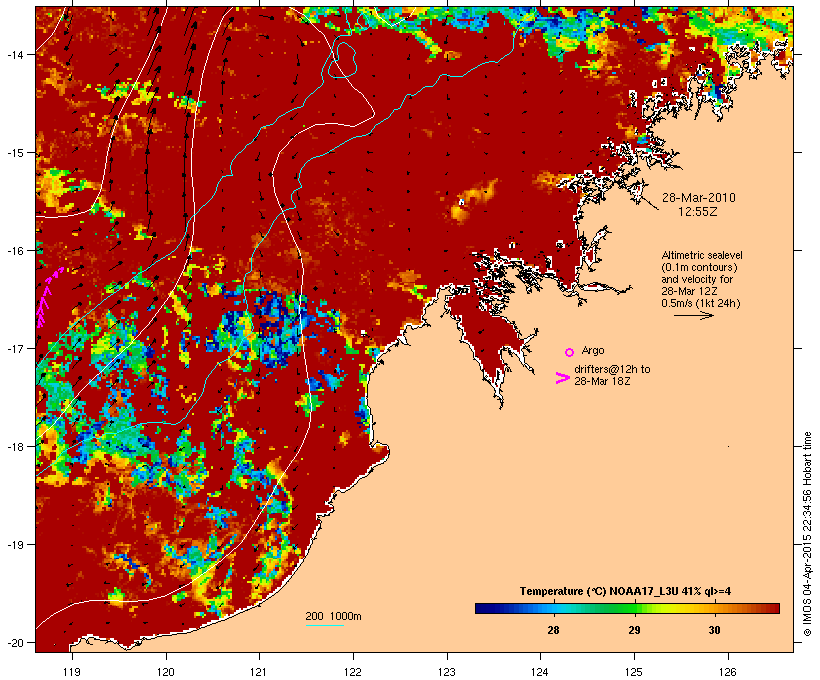This screenshot has height=680, width=820.
Task: Click the '-19' latitude axis label
Action: (15, 545)
